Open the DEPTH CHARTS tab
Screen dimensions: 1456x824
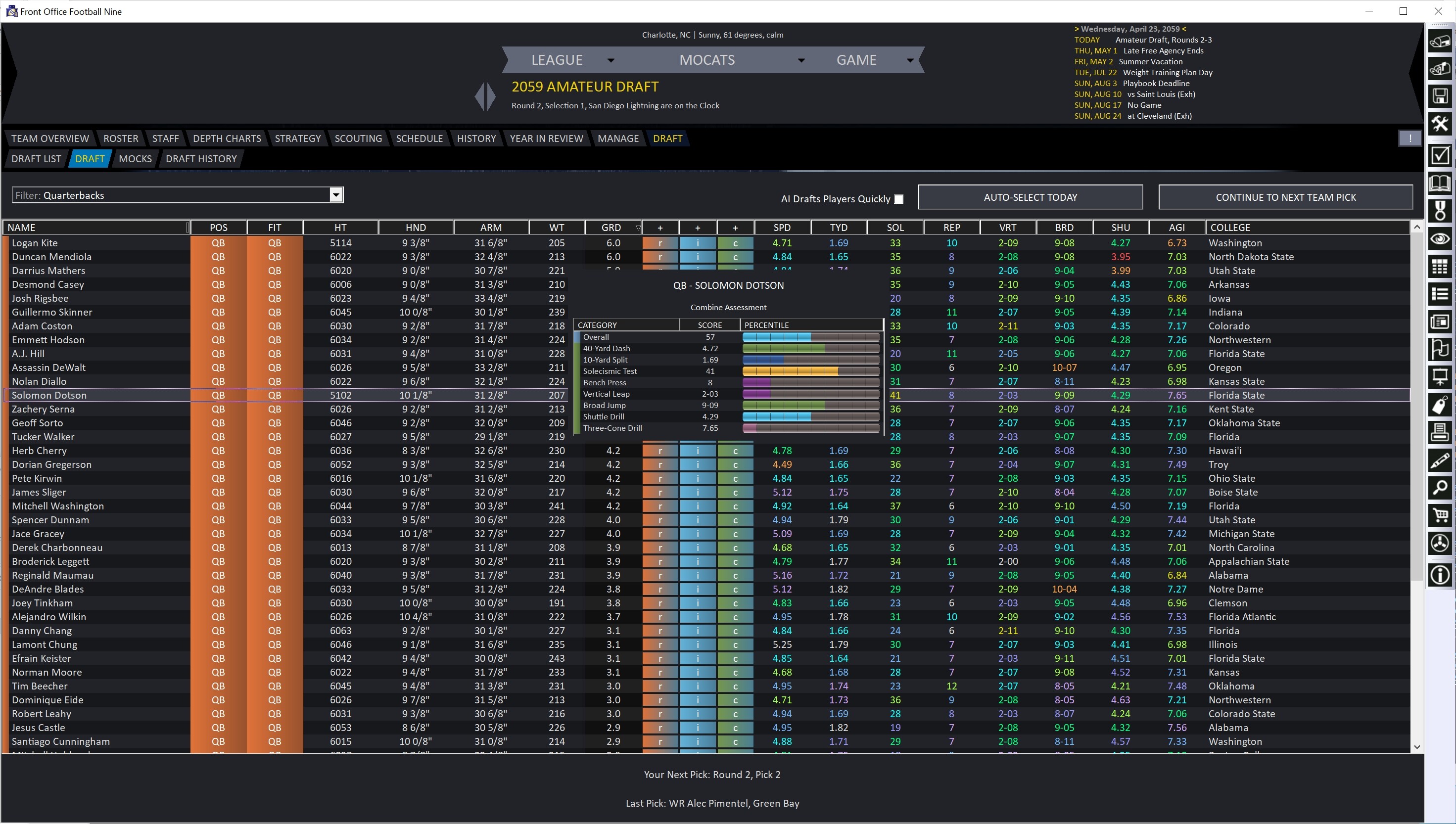point(227,138)
